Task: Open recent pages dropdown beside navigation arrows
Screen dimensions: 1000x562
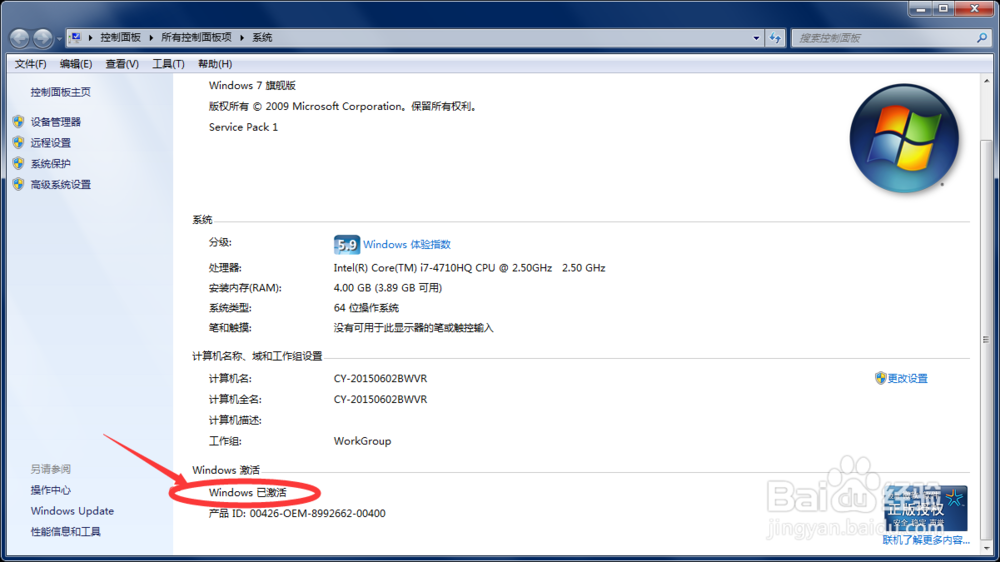Action: [x=59, y=39]
